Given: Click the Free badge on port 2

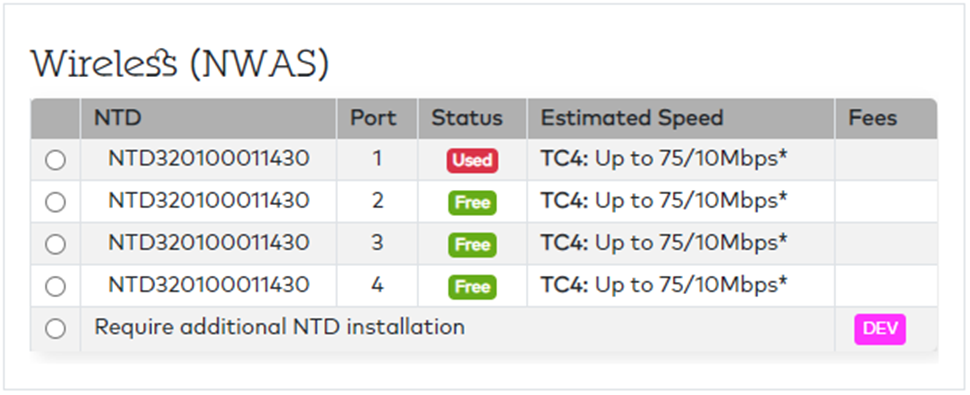Looking at the screenshot, I should point(473,203).
